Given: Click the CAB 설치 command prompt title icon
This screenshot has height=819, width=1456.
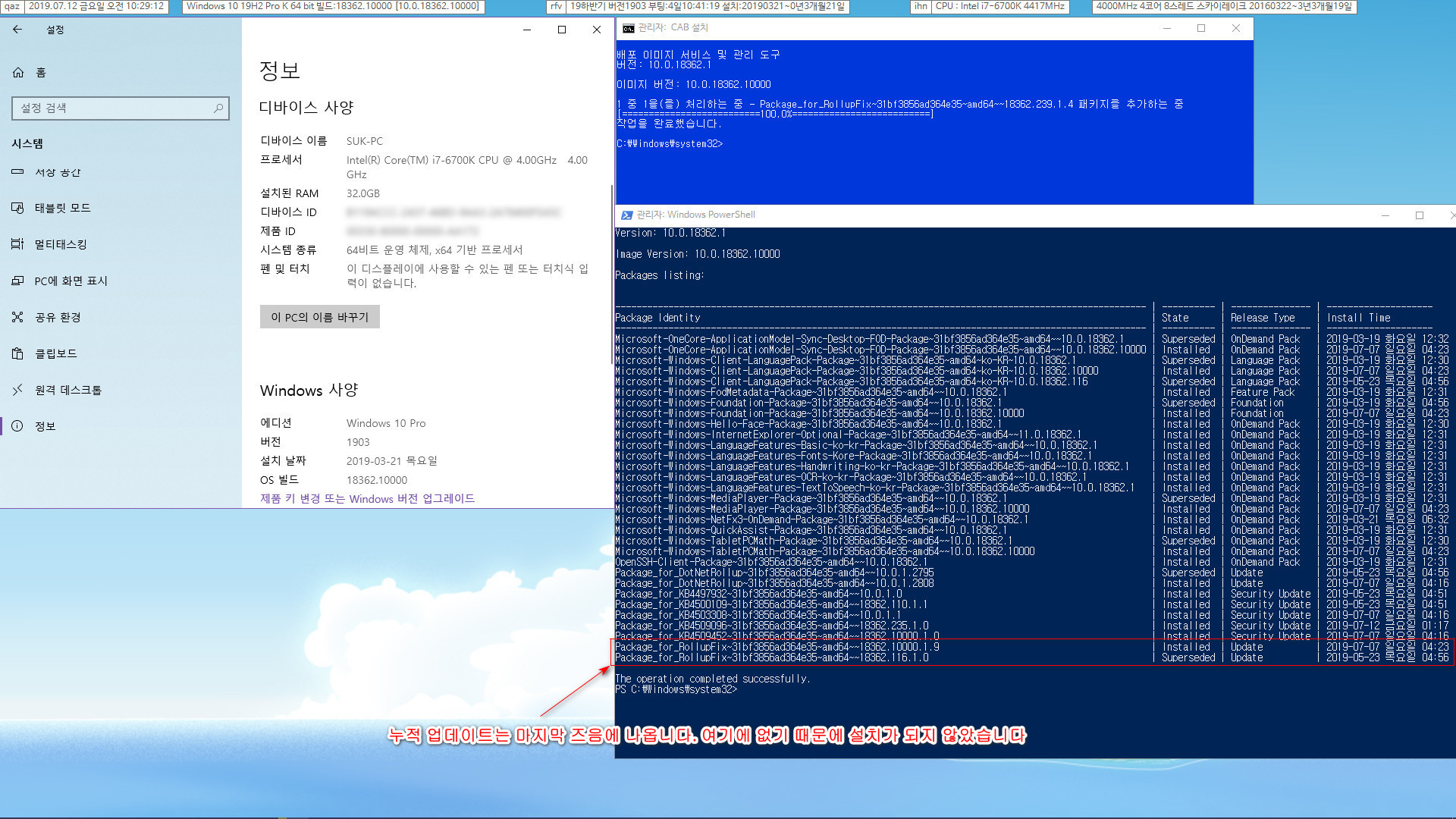Looking at the screenshot, I should 628,28.
